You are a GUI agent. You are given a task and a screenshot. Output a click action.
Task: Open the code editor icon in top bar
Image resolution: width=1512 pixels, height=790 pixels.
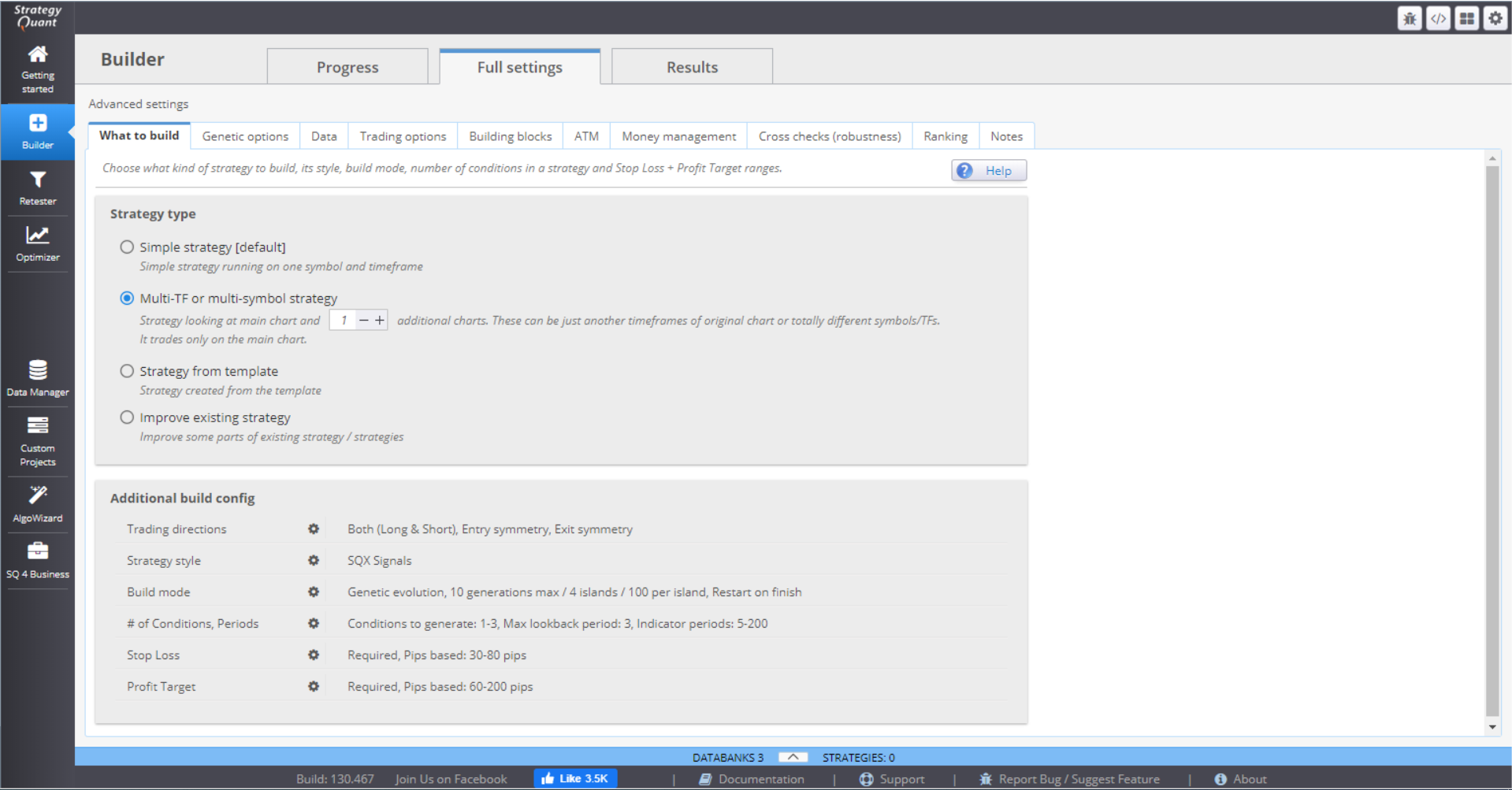pos(1438,18)
